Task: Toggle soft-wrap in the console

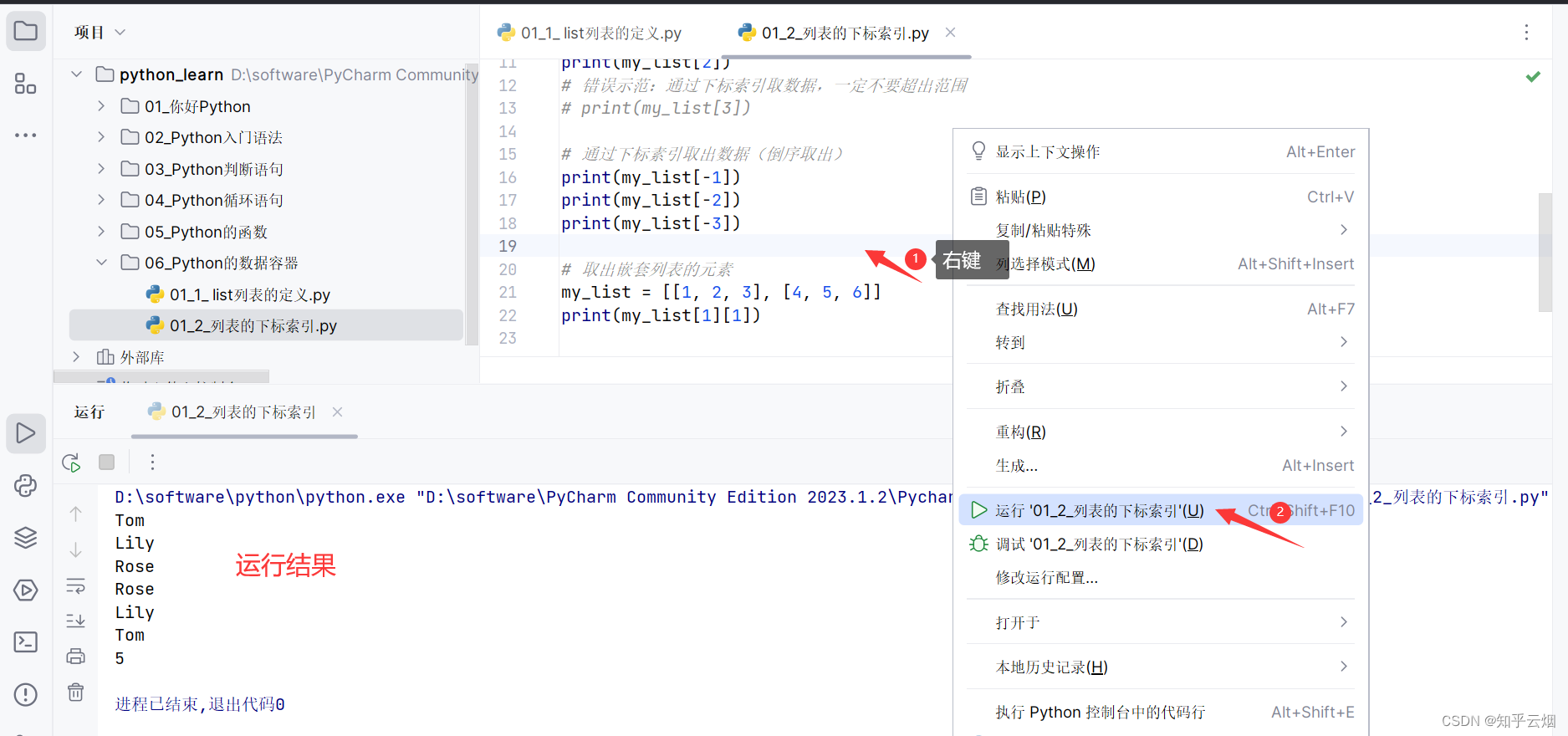Action: point(75,585)
